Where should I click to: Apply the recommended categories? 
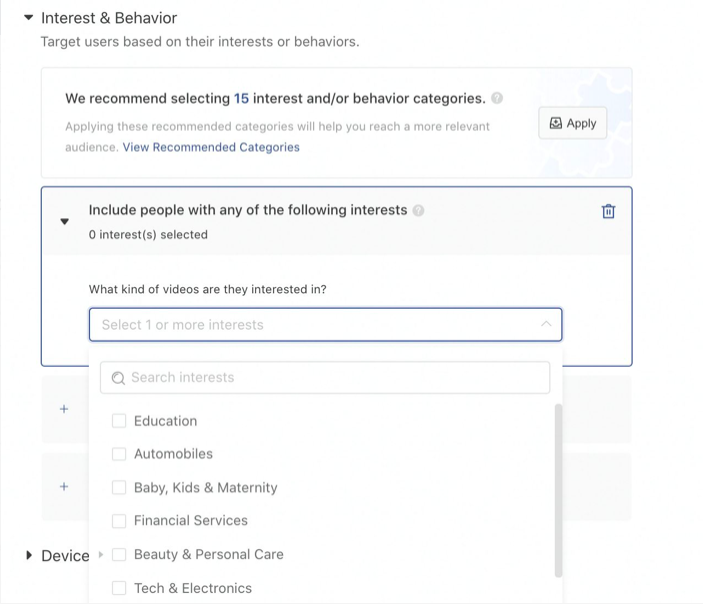tap(572, 124)
